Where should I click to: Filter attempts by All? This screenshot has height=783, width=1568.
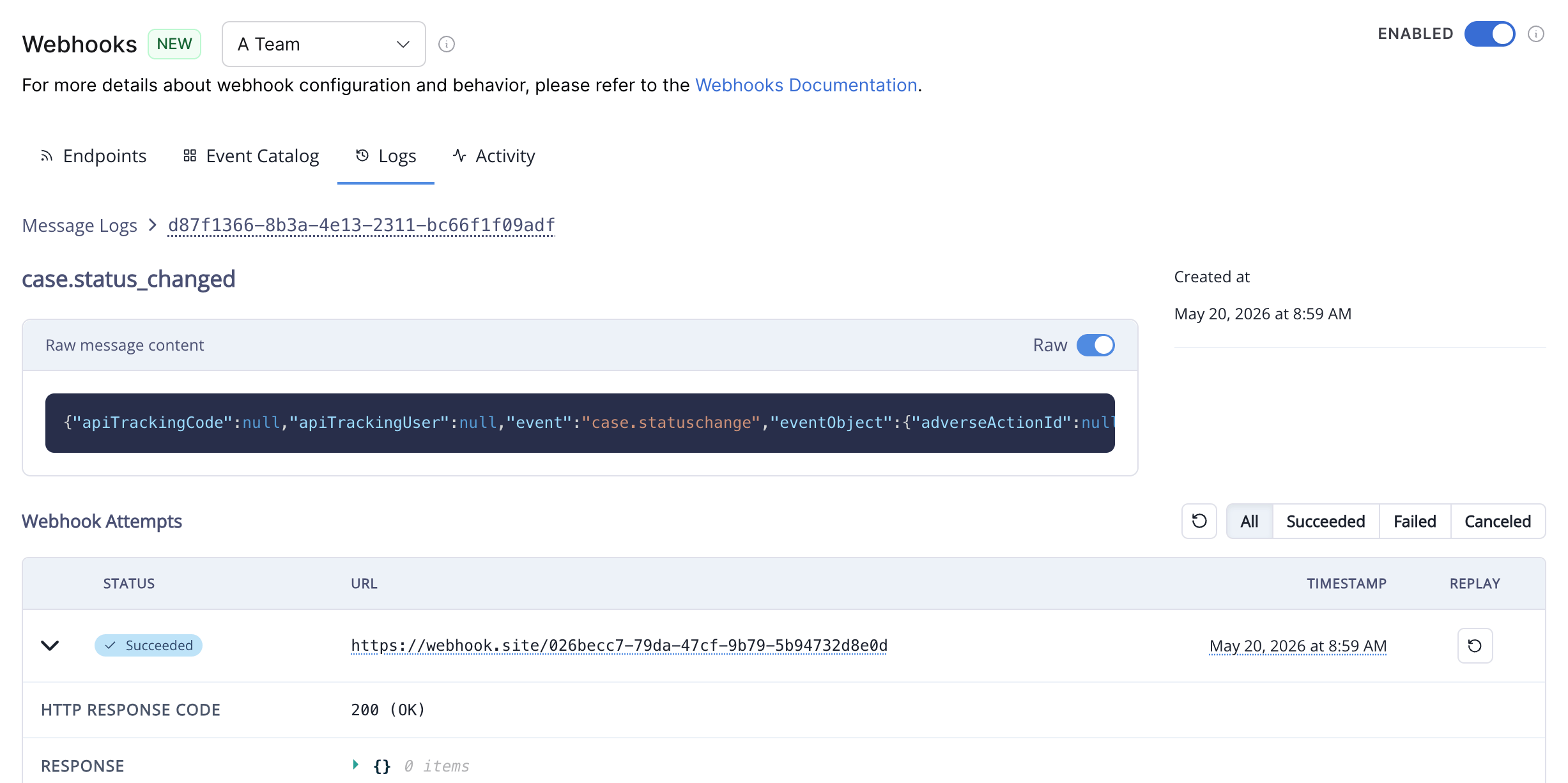tap(1249, 521)
